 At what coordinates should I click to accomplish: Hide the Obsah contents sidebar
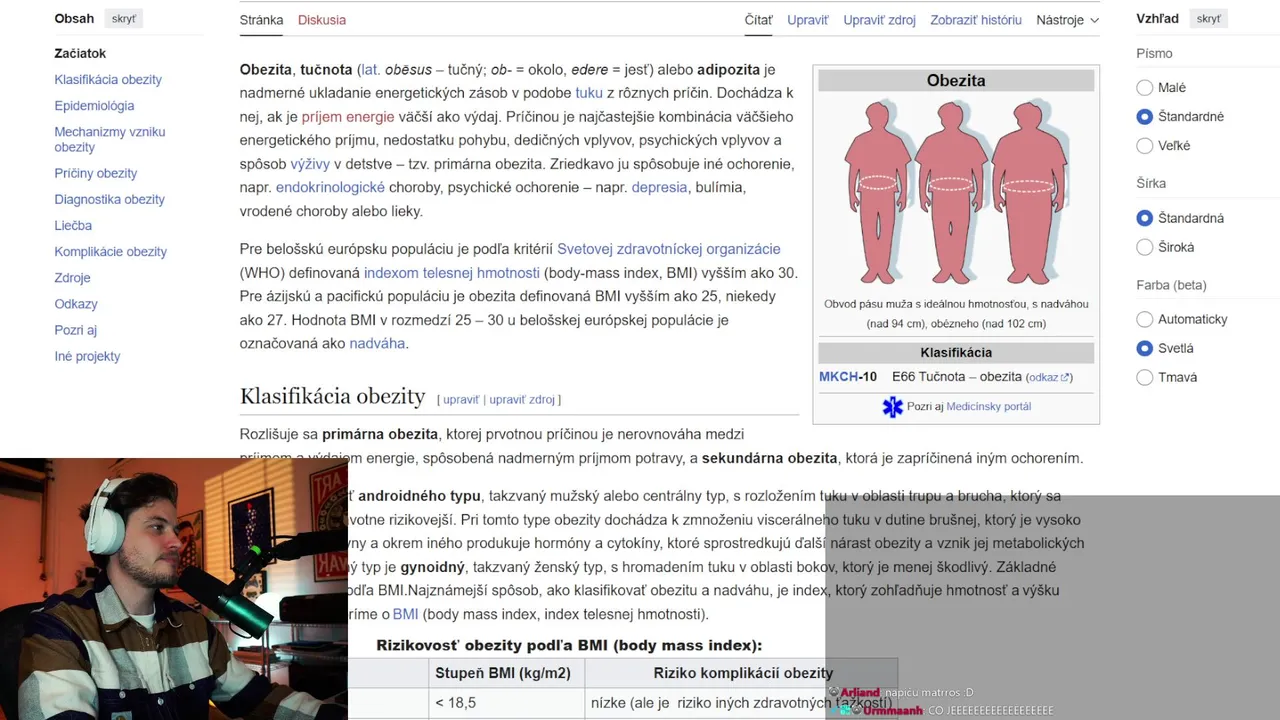[124, 19]
